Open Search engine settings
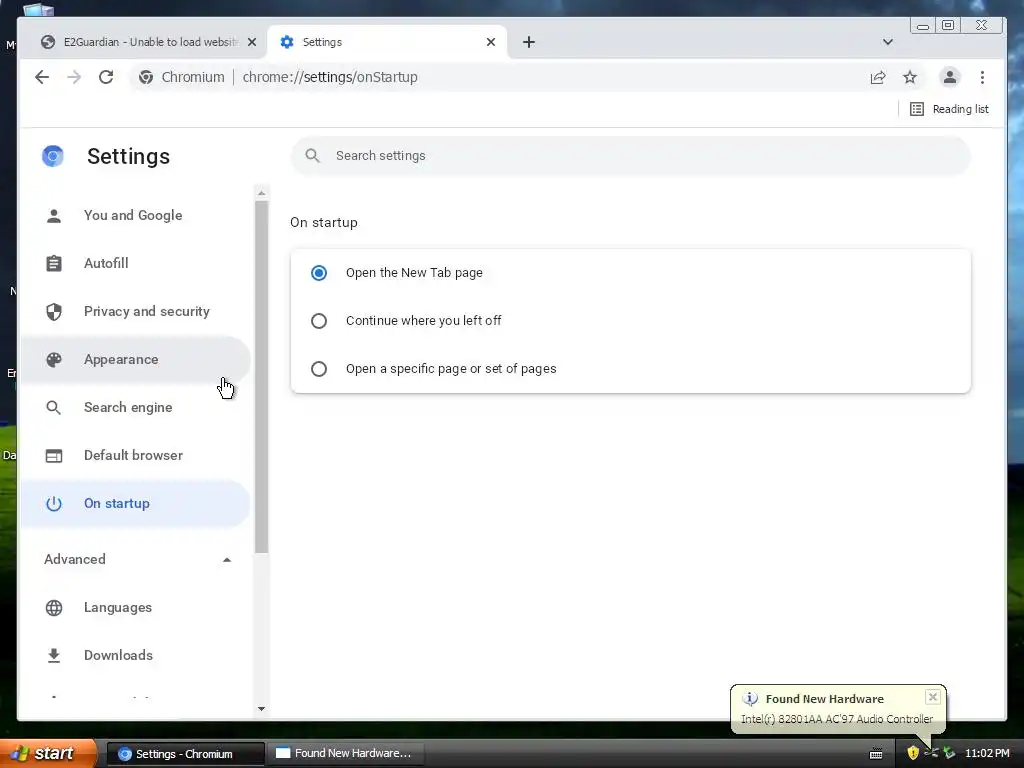The width and height of the screenshot is (1024, 768). click(x=135, y=408)
